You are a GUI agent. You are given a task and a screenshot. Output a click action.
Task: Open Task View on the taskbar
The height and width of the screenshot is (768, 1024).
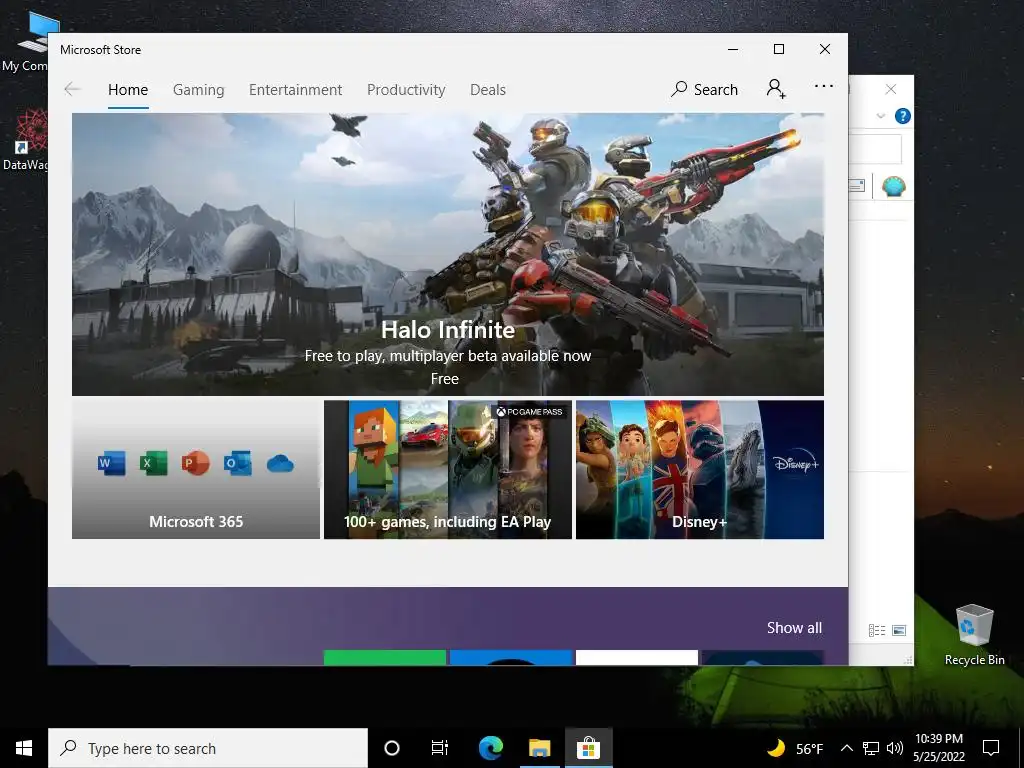click(x=440, y=748)
